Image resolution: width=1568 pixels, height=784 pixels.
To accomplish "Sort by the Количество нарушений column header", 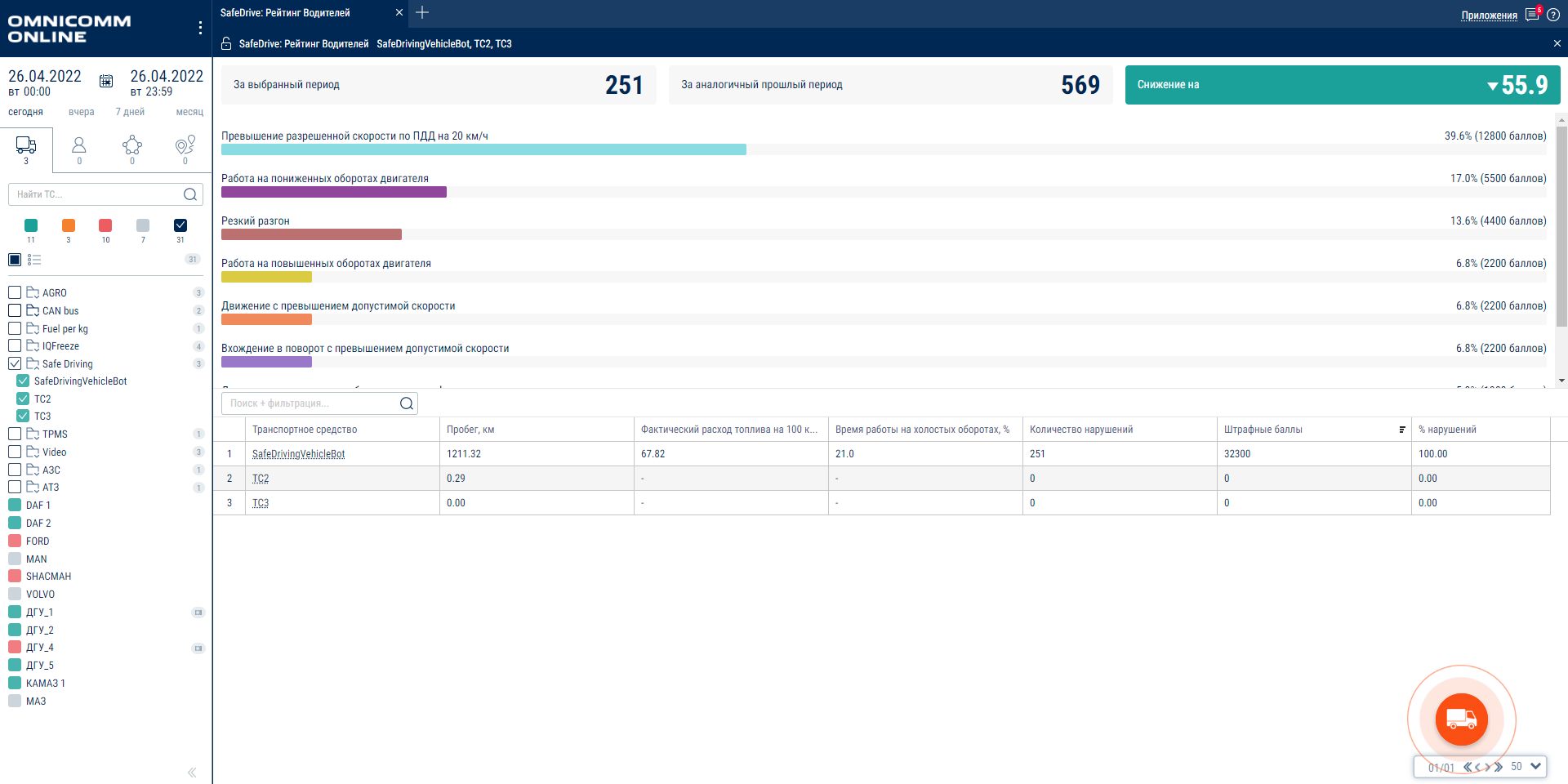I will pyautogui.click(x=1081, y=430).
